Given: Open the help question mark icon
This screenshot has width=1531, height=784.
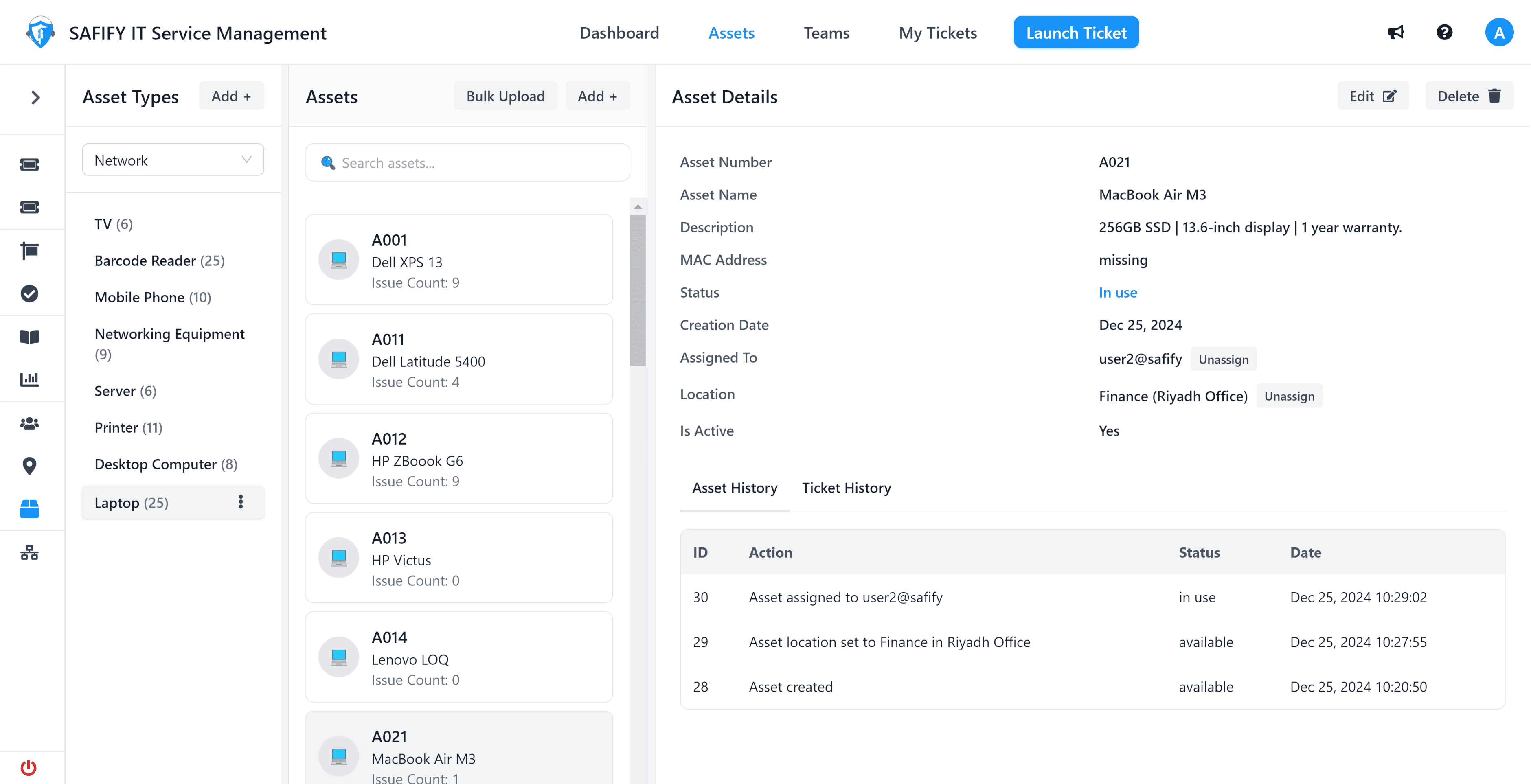Looking at the screenshot, I should (x=1444, y=33).
